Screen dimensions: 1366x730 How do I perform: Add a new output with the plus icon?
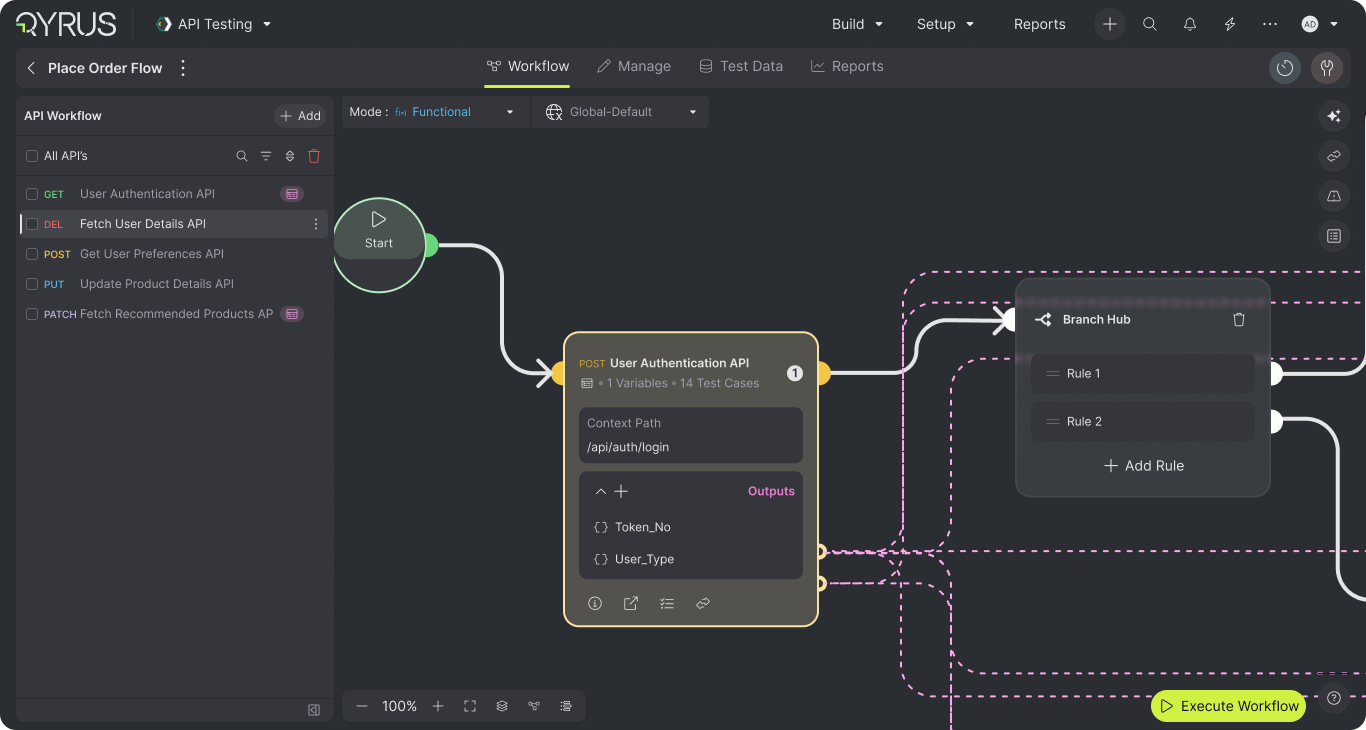tap(621, 492)
